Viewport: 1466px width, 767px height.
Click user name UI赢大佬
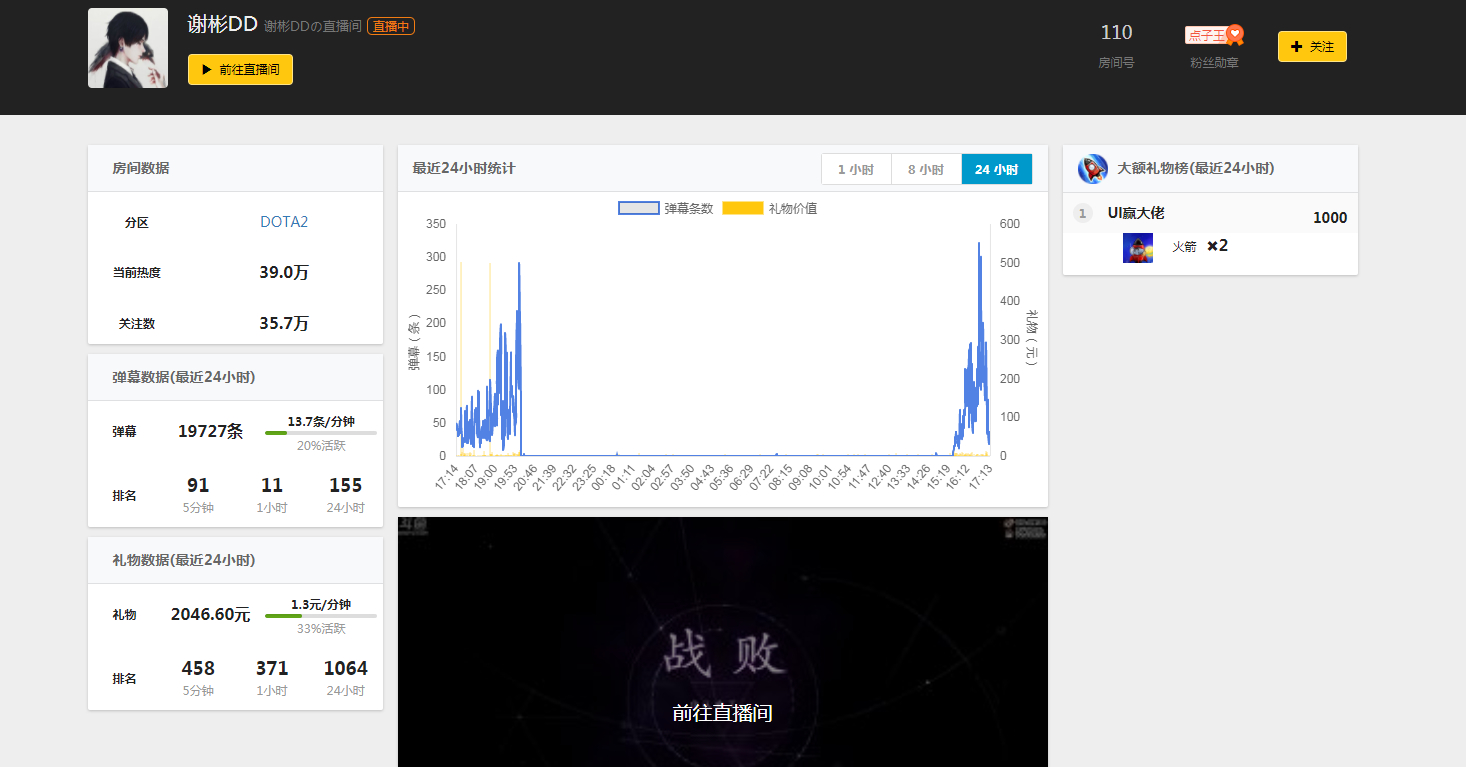(x=1136, y=213)
